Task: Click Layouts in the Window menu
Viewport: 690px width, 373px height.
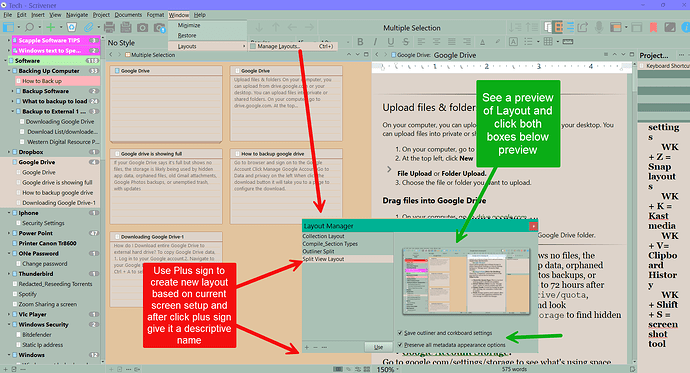Action: coord(207,46)
